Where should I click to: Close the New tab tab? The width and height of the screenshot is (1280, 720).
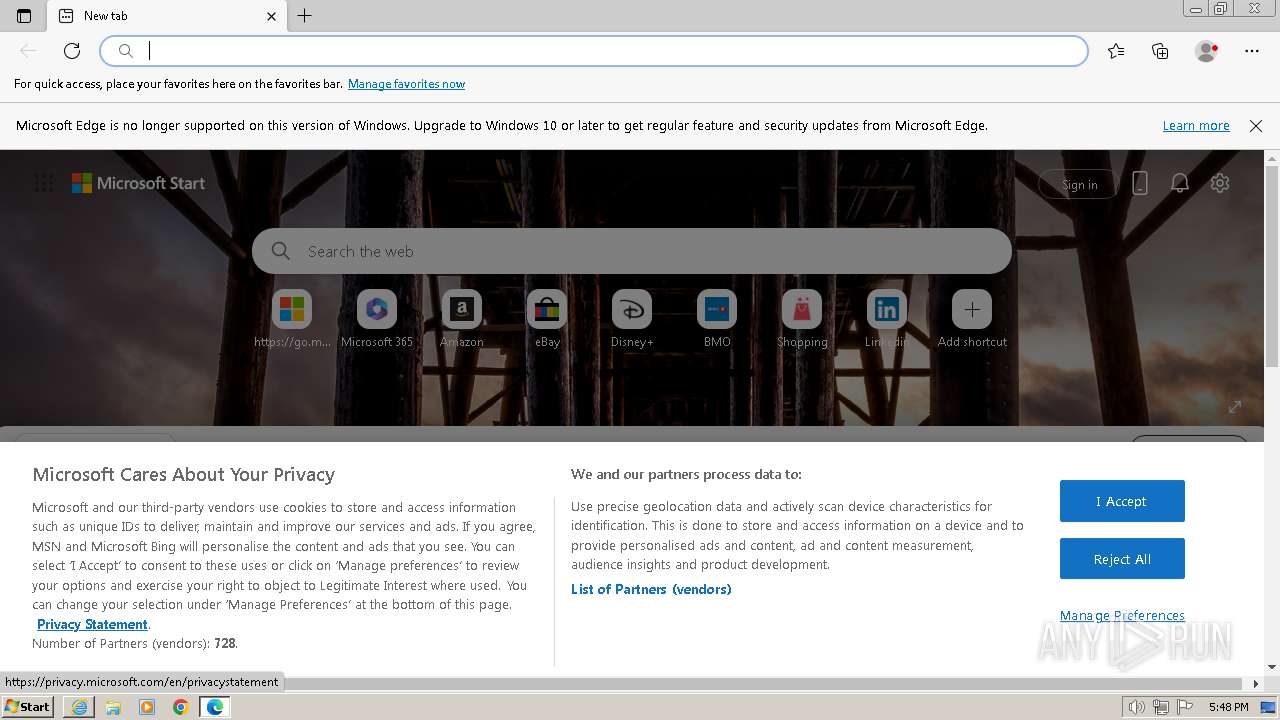coord(271,16)
